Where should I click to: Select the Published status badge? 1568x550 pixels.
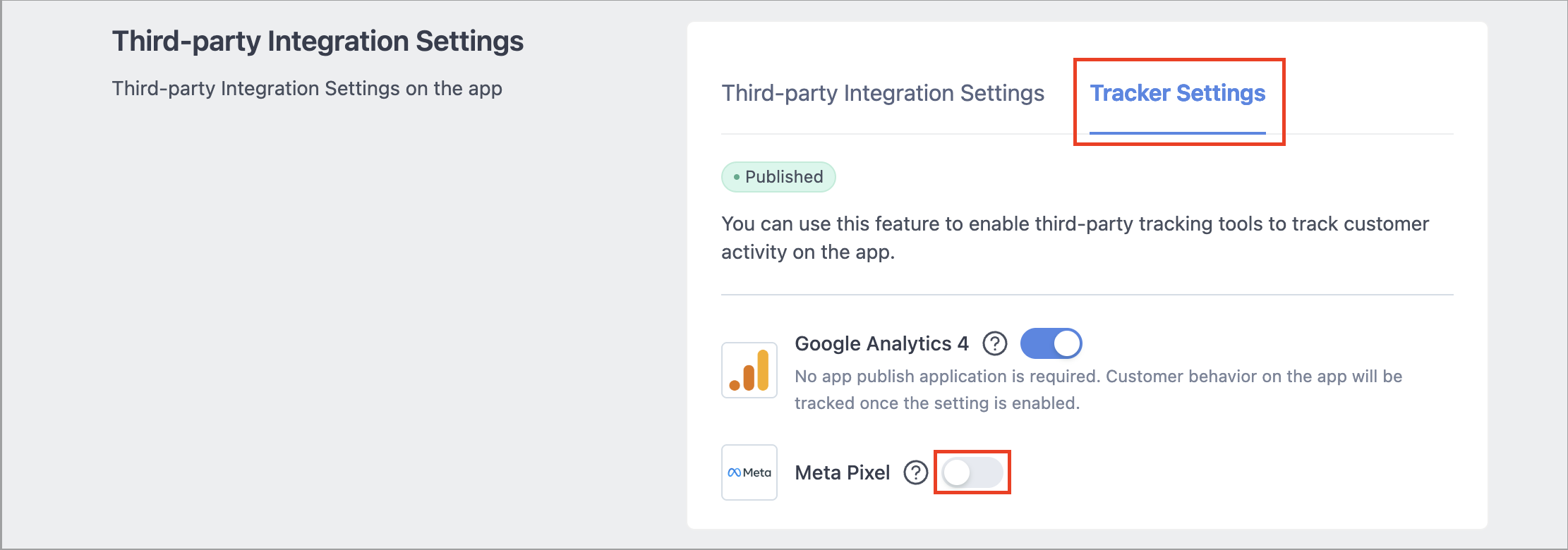pyautogui.click(x=778, y=177)
